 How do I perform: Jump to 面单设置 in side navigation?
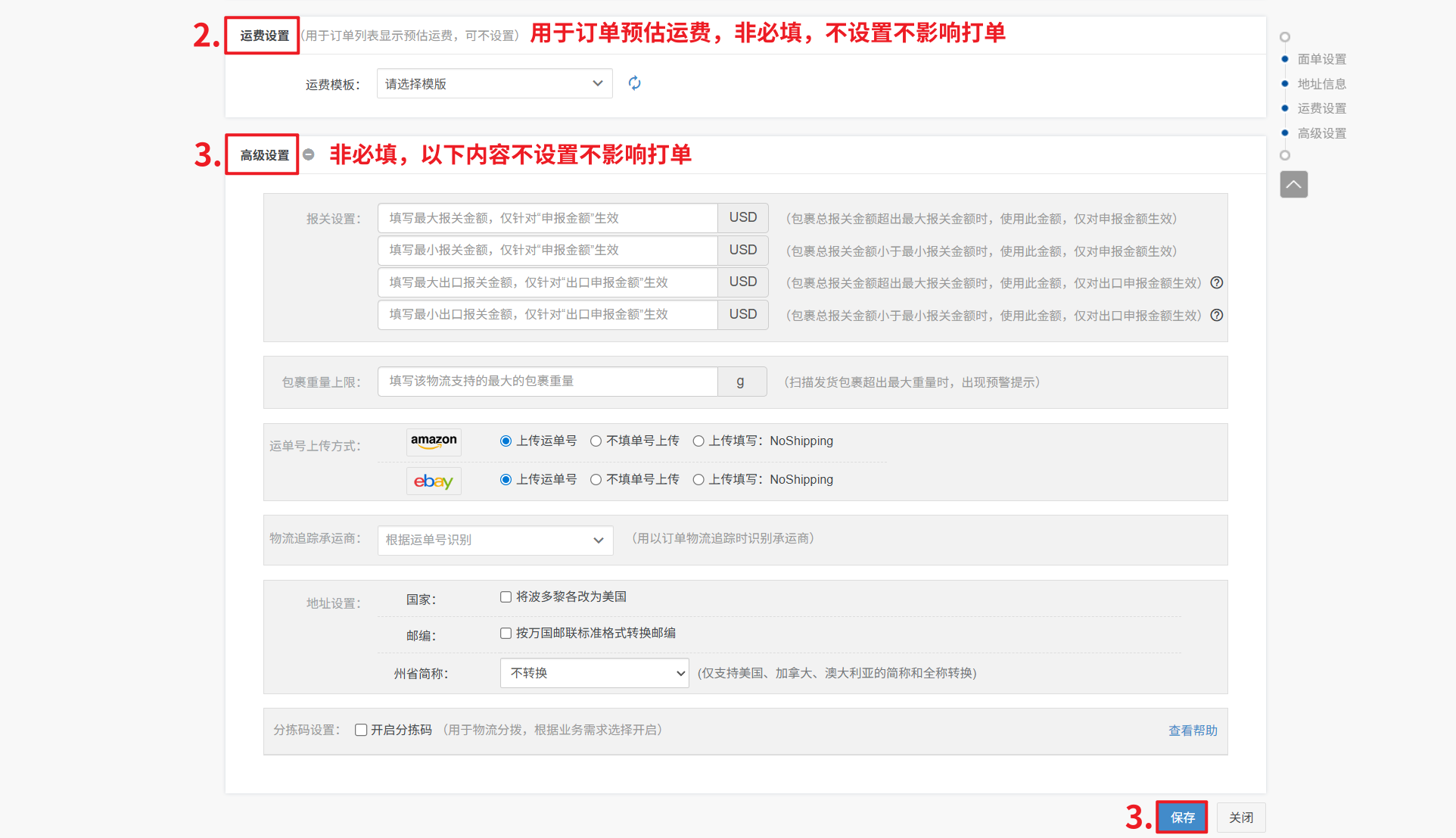[1321, 59]
